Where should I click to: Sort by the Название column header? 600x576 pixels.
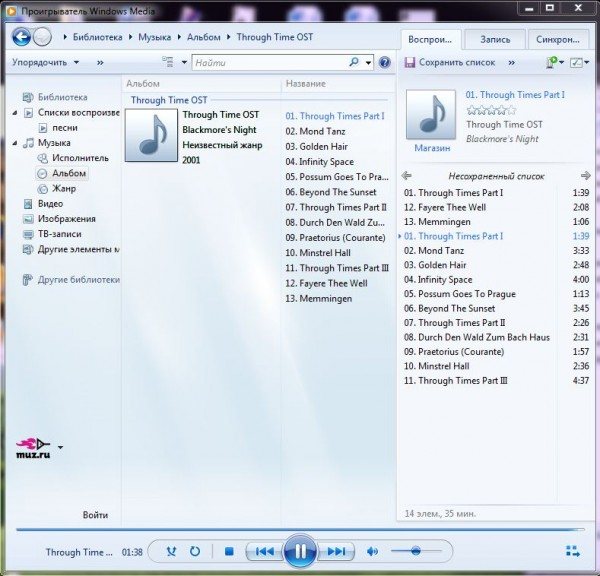click(x=306, y=84)
